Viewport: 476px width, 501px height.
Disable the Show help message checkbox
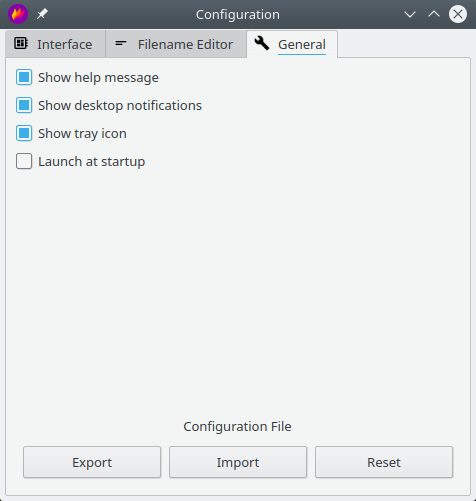24,77
